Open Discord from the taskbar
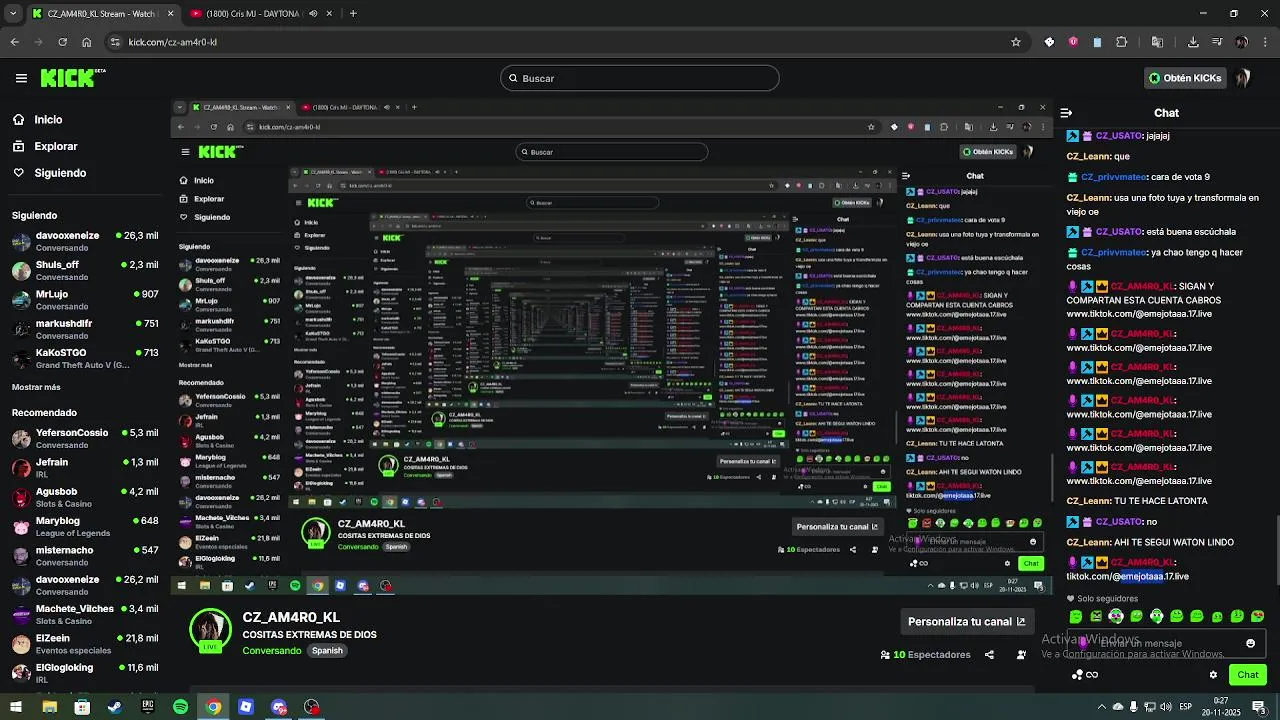1280x720 pixels. (x=279, y=707)
